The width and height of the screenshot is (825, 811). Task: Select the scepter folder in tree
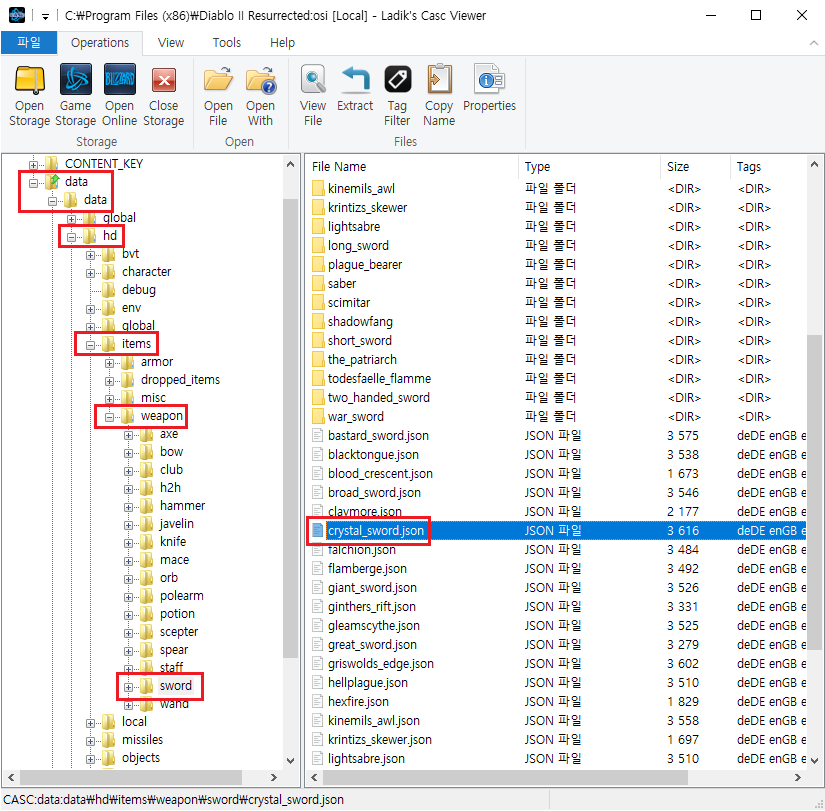[179, 632]
